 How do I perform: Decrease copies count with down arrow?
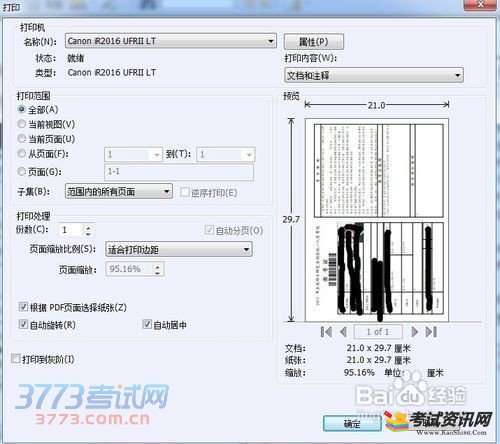(x=88, y=234)
